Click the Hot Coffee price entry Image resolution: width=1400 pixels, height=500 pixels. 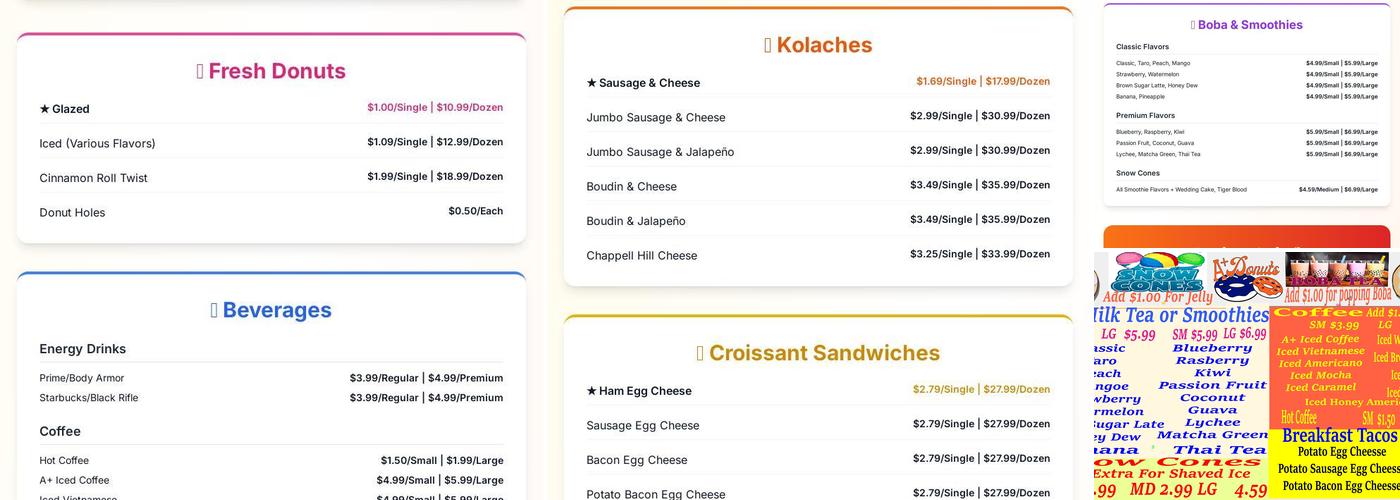coord(441,460)
